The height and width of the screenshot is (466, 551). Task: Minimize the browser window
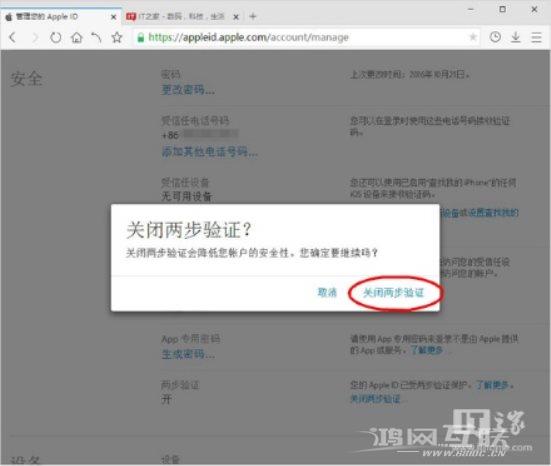tap(471, 9)
